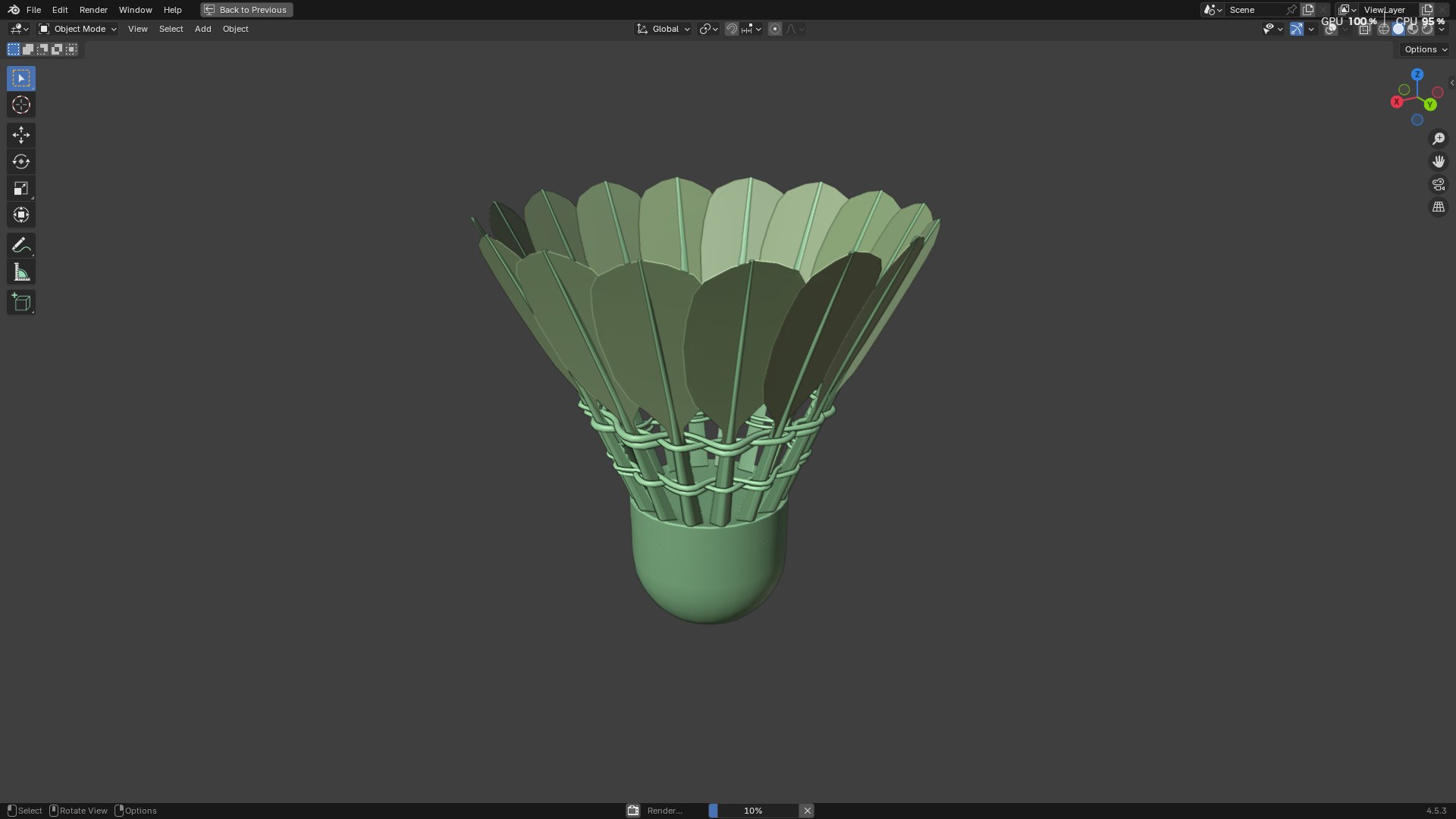Set selection mode to Subtract
Viewport: 1456px width, 819px height.
(42, 49)
